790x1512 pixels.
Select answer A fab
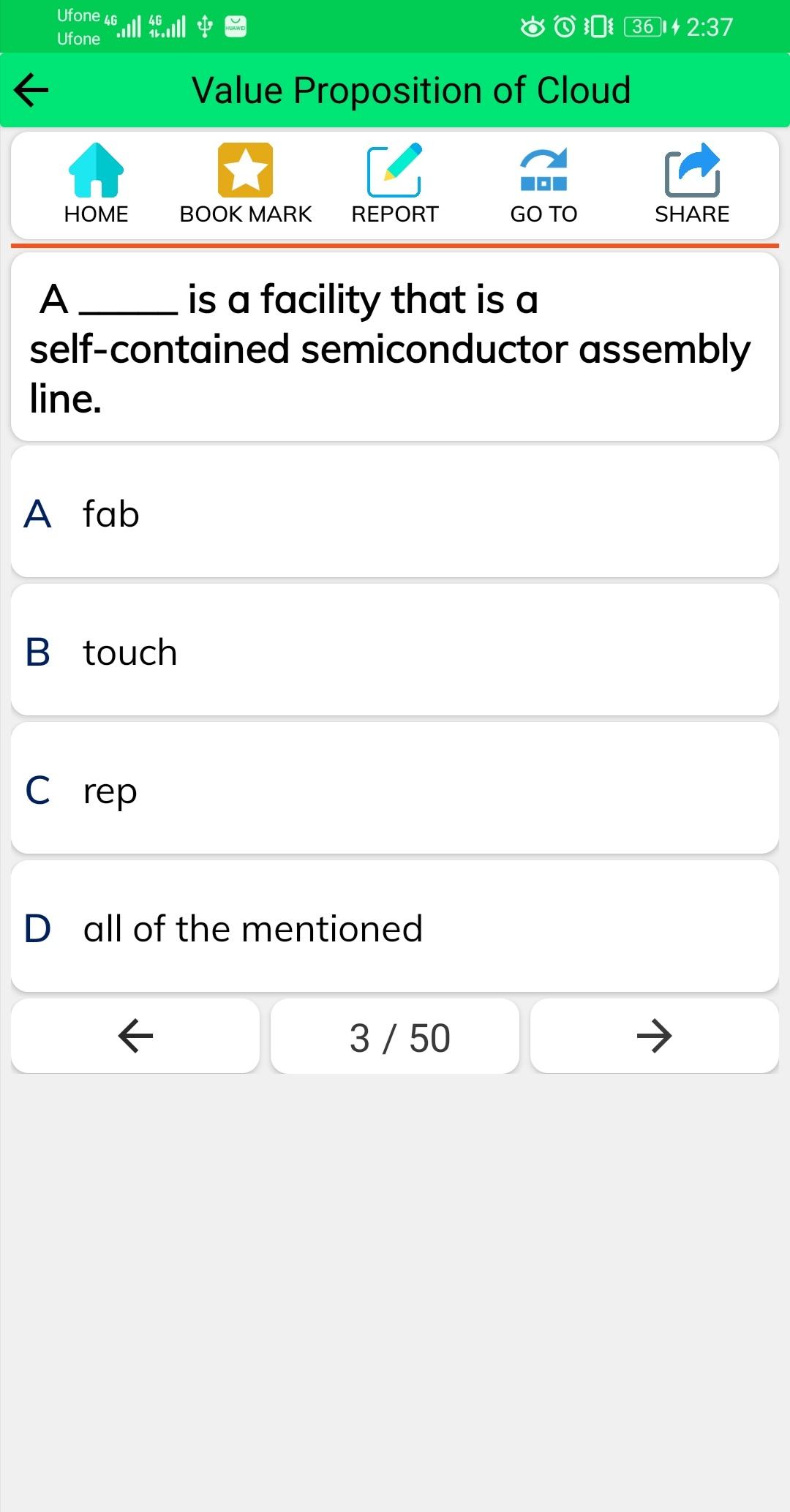point(395,512)
